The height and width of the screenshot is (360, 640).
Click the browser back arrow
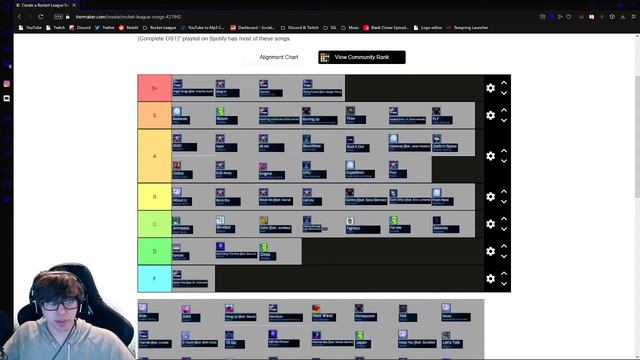coord(19,17)
